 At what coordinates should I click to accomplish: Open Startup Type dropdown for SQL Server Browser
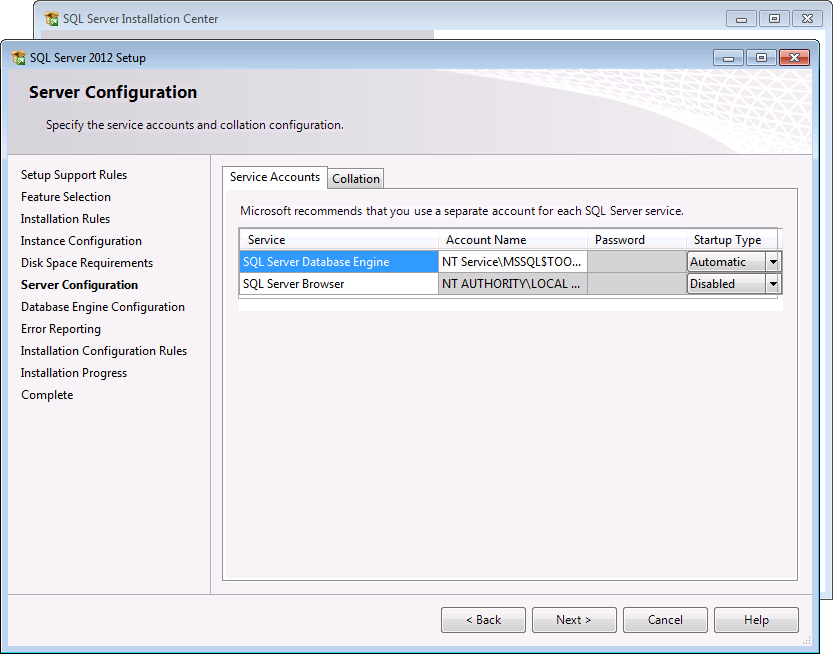(x=773, y=284)
